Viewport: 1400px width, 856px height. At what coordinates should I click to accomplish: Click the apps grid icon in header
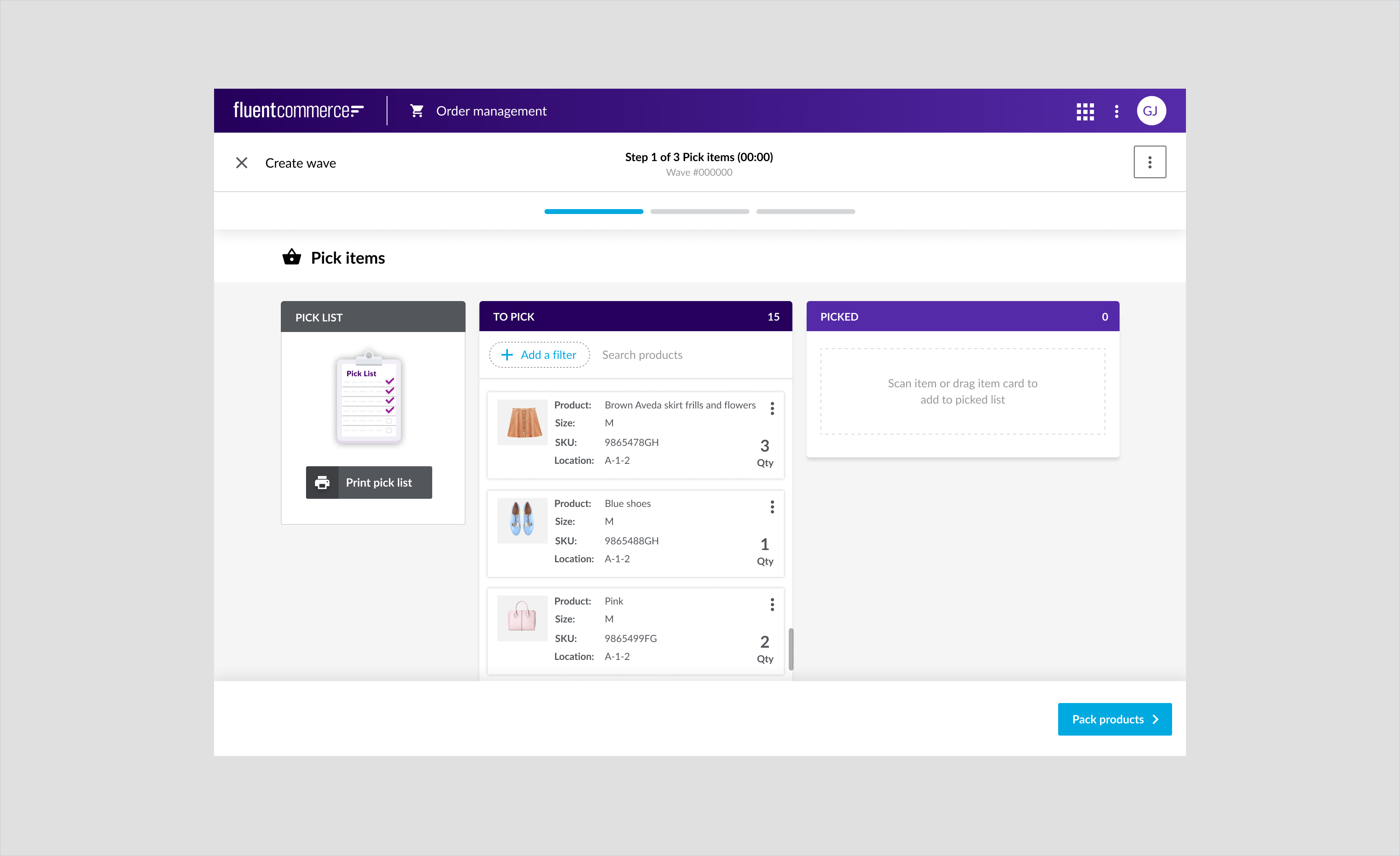[1085, 111]
